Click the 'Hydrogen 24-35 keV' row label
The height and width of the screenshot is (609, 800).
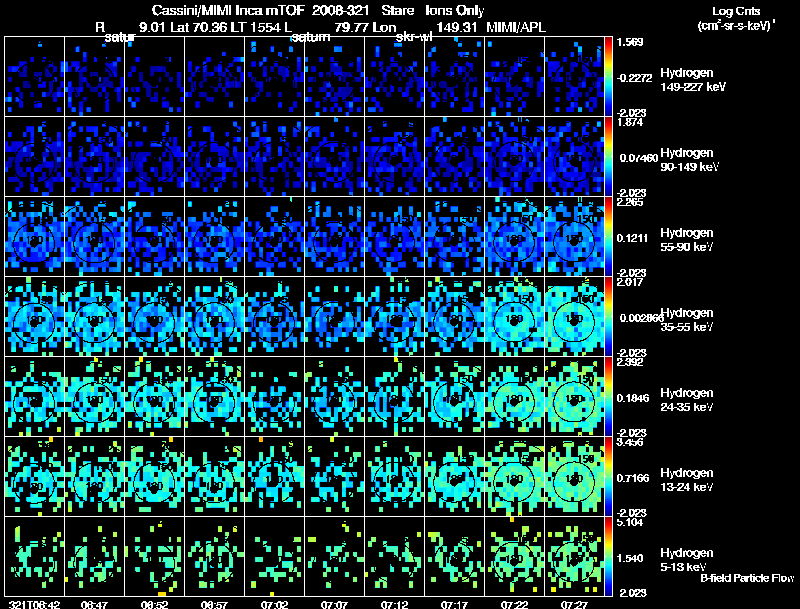click(687, 400)
